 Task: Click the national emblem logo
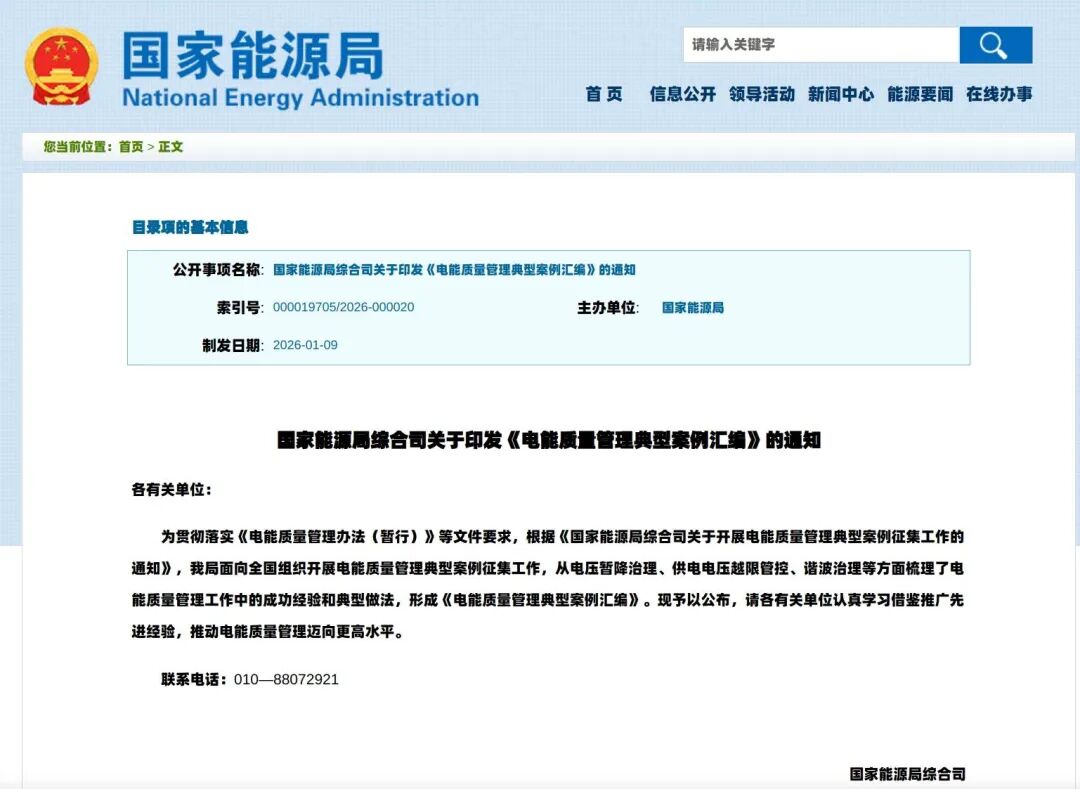pos(61,66)
